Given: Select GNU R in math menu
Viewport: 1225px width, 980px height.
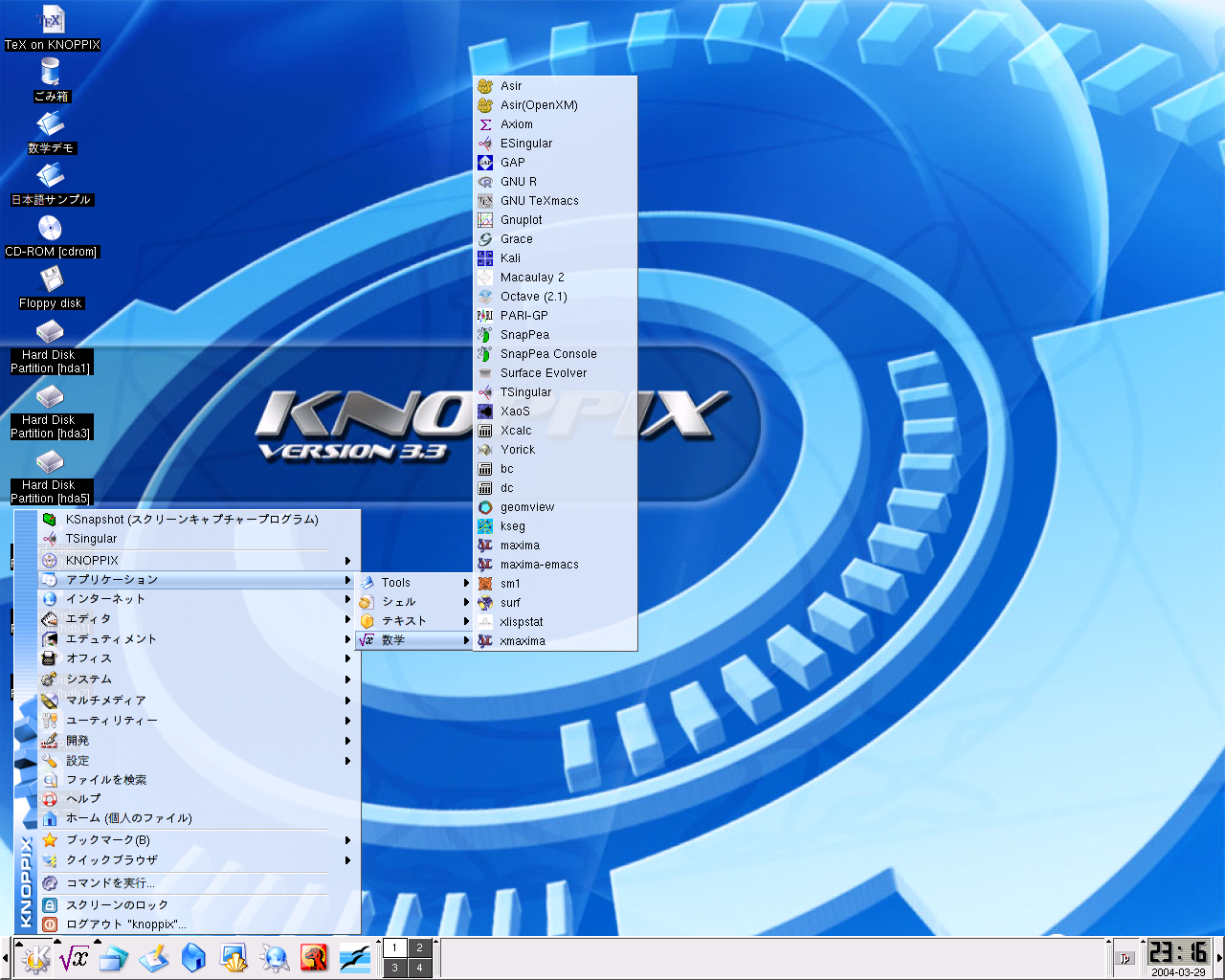Looking at the screenshot, I should tap(555, 182).
